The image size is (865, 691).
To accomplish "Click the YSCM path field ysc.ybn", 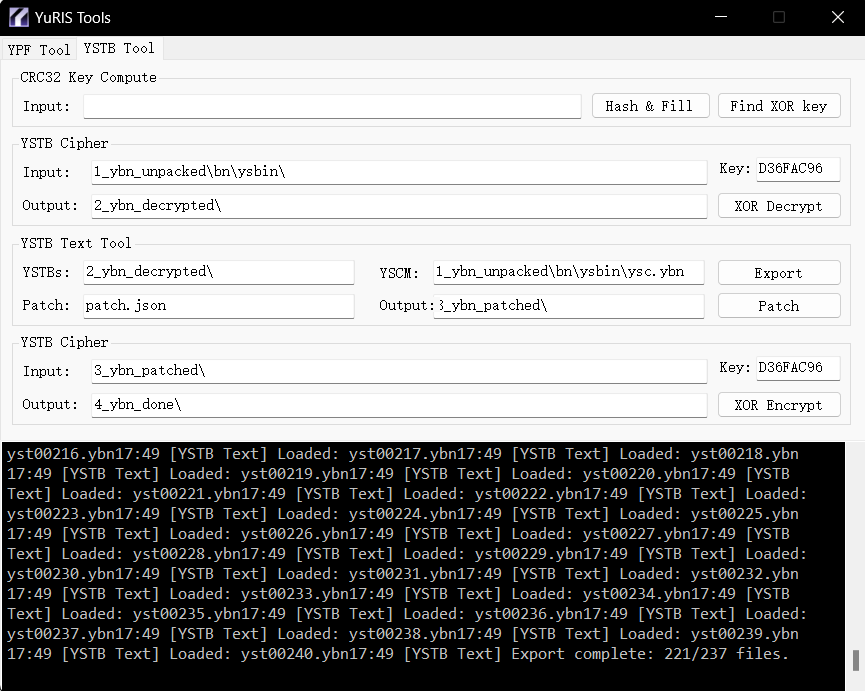I will (569, 272).
